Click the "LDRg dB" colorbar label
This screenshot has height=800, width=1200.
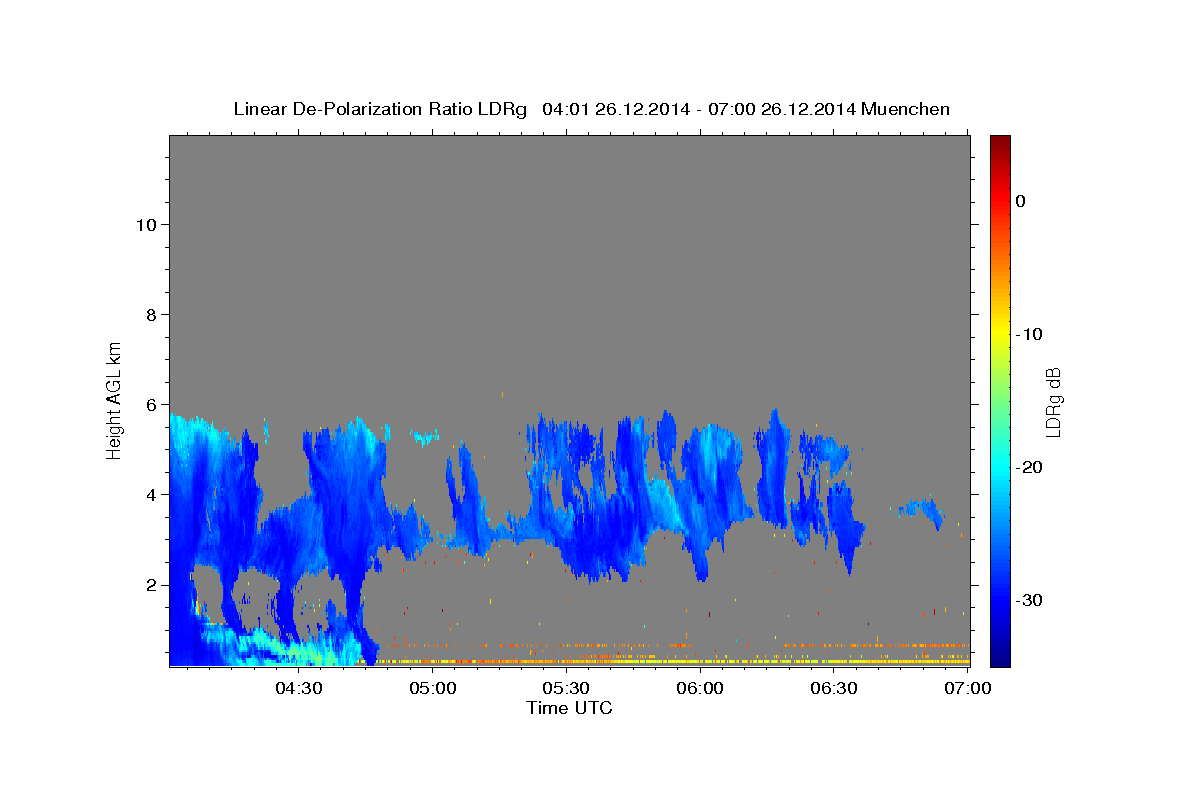pyautogui.click(x=1052, y=401)
